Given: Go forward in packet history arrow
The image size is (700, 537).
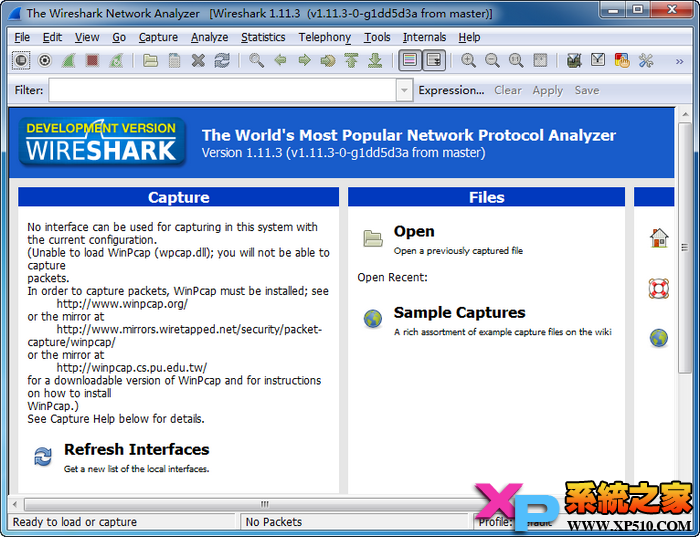Looking at the screenshot, I should [304, 60].
